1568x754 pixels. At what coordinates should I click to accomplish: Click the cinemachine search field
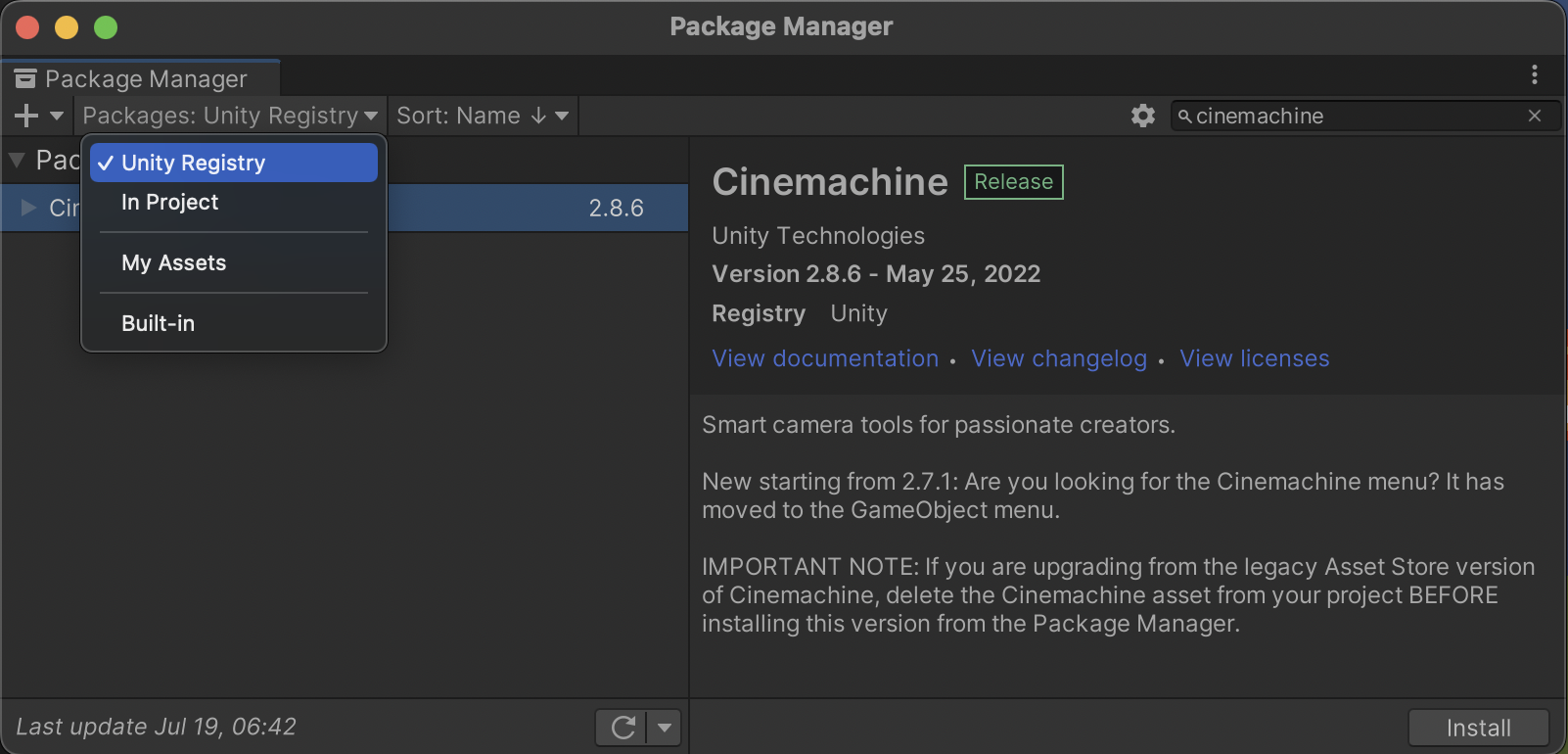coord(1351,116)
